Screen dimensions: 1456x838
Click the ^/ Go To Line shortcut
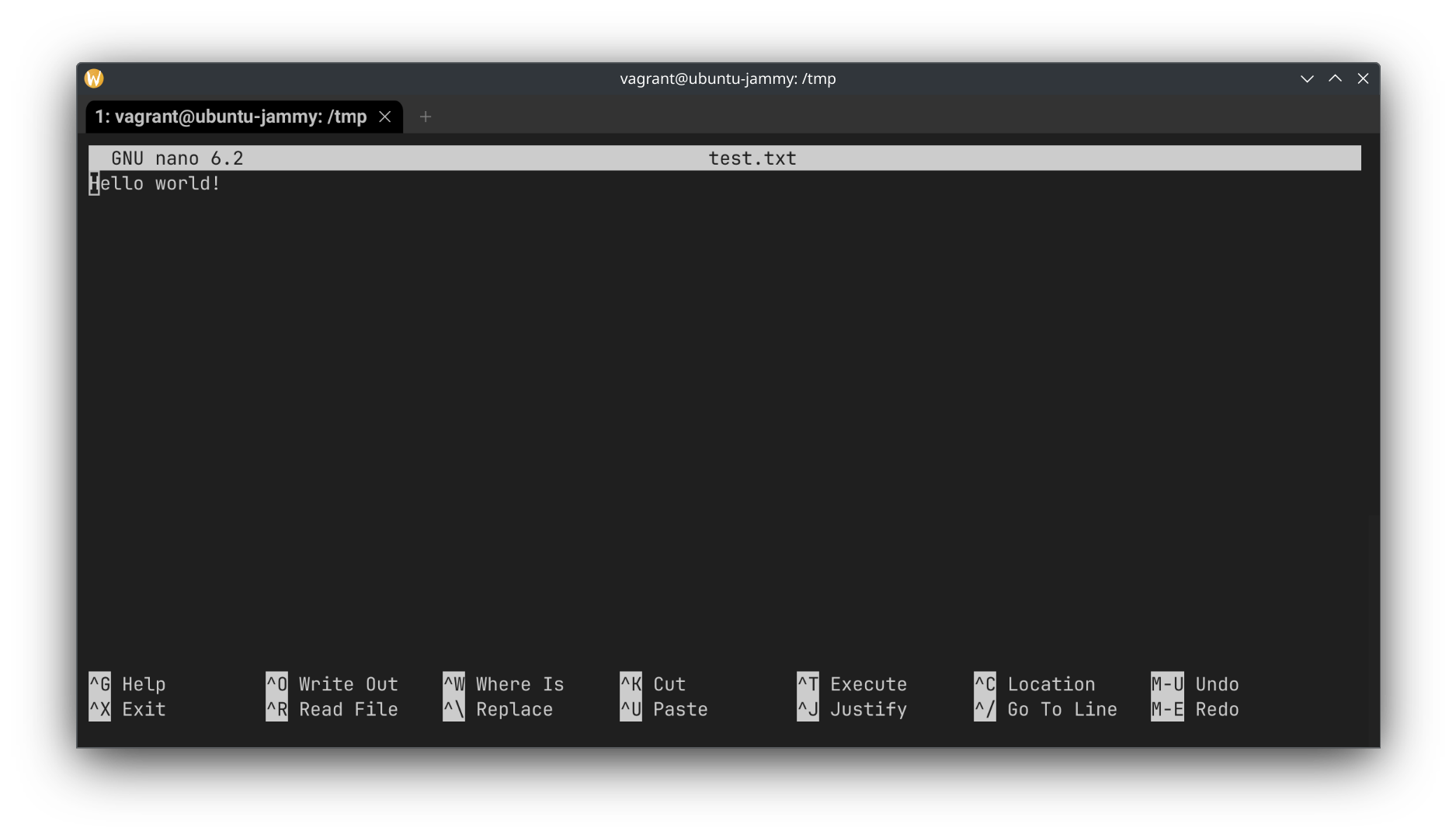[1045, 709]
